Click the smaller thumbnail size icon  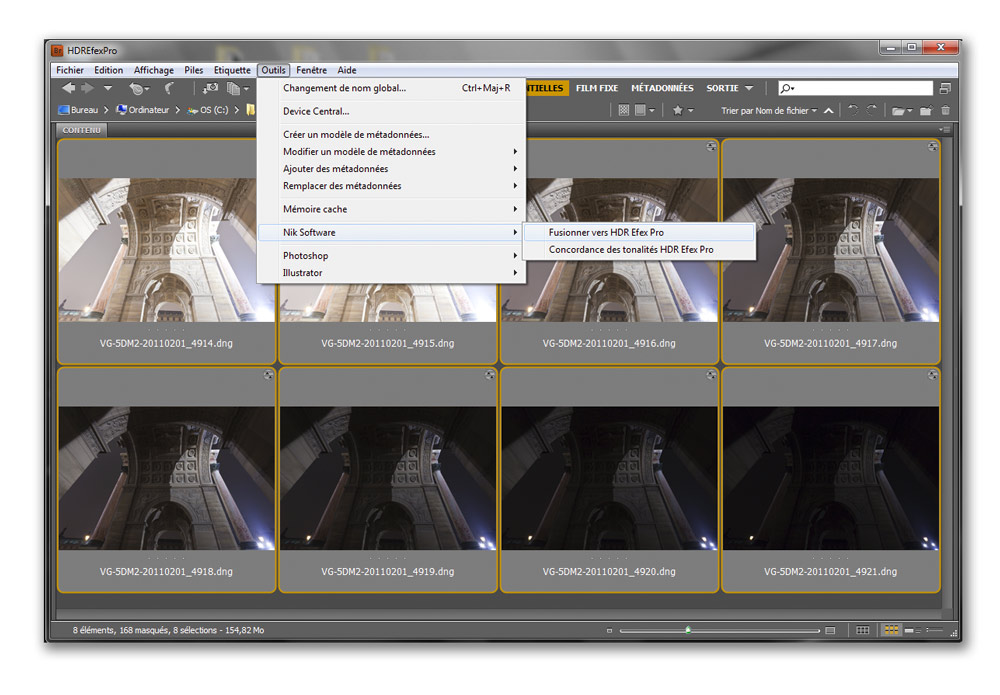coord(609,631)
